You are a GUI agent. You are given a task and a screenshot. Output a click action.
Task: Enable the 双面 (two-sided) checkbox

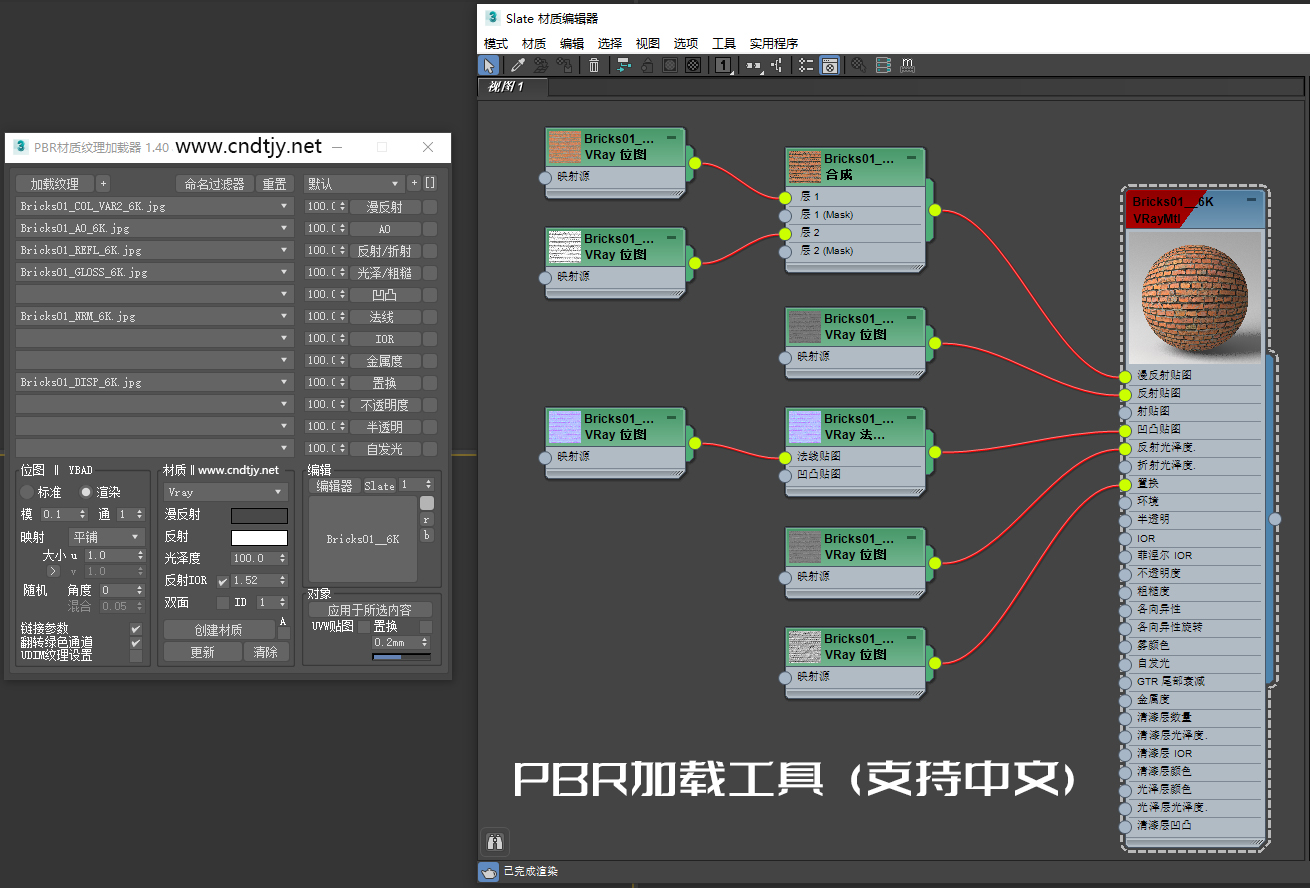[223, 603]
